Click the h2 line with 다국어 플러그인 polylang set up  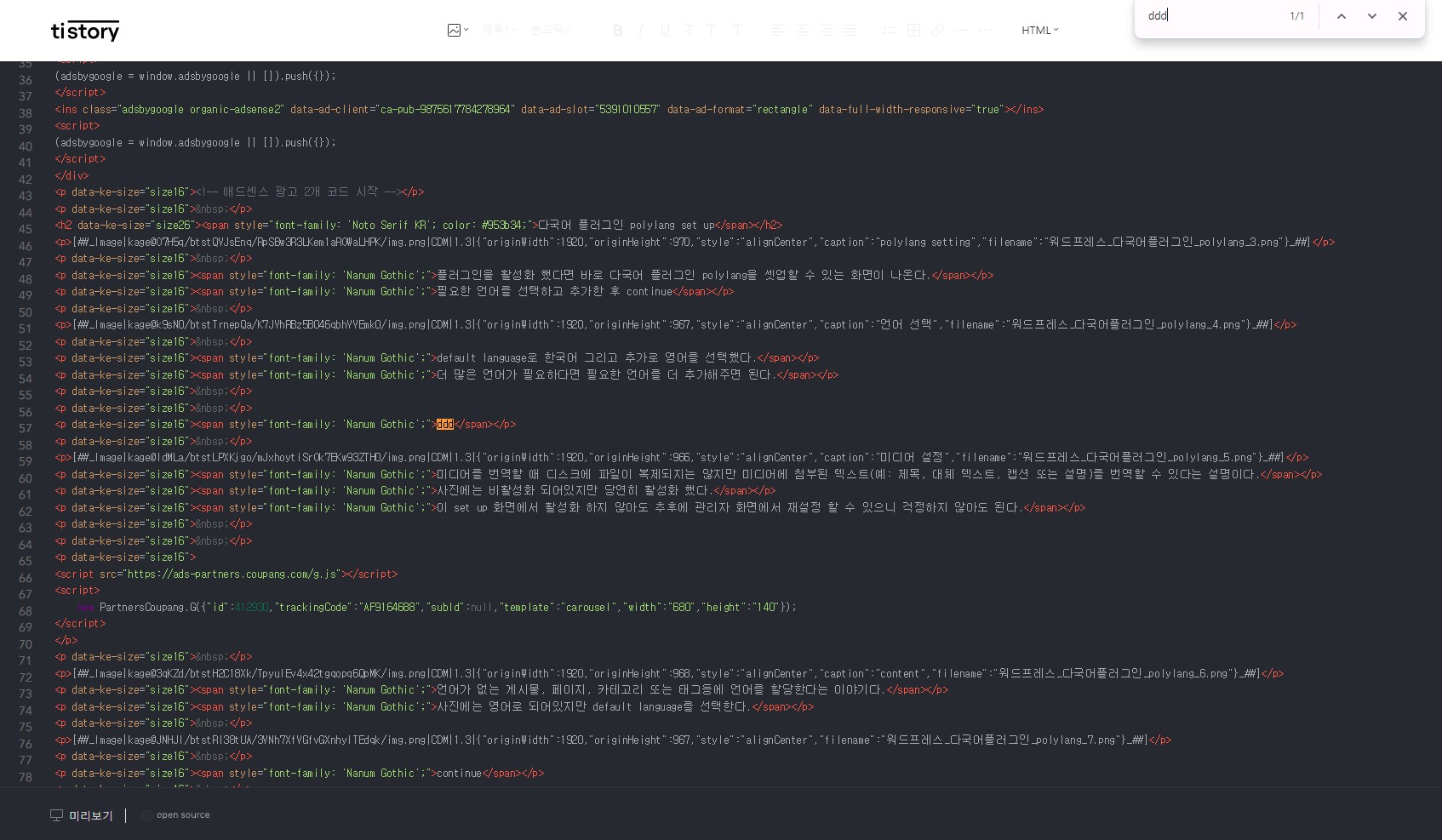[x=419, y=225]
